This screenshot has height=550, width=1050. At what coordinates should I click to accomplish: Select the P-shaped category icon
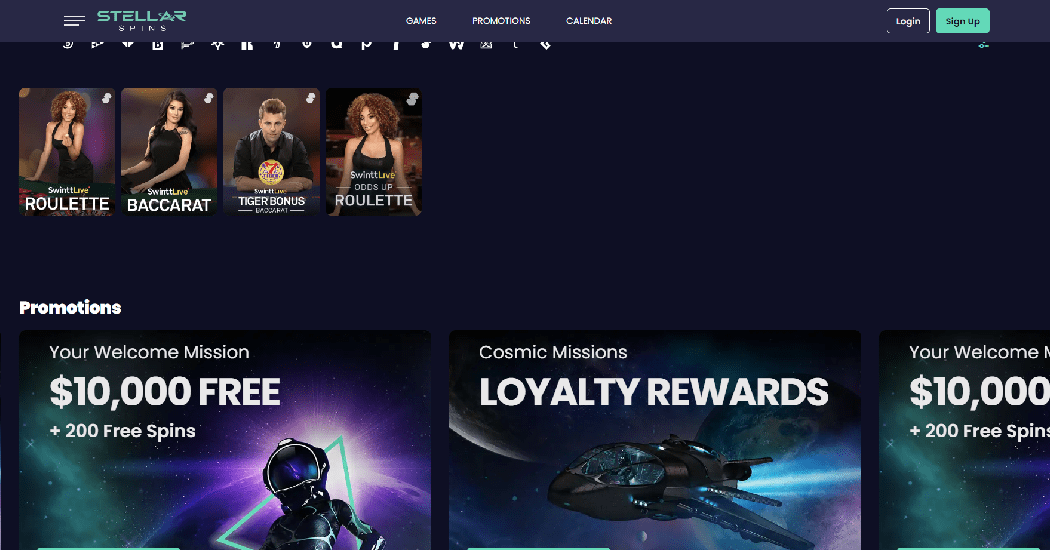click(366, 45)
